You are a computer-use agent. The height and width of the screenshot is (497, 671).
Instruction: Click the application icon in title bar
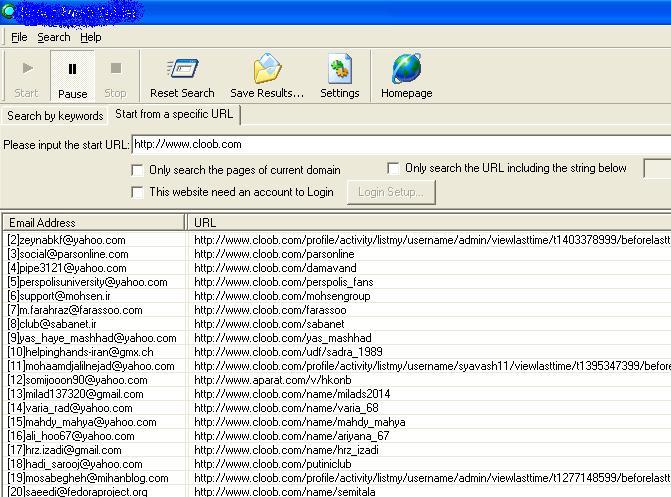[8, 11]
